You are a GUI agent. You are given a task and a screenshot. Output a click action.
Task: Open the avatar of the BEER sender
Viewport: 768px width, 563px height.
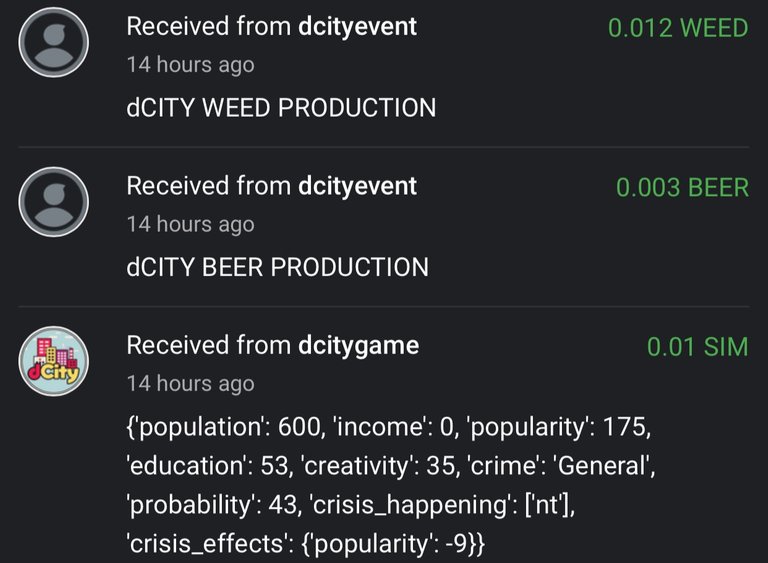(x=53, y=202)
